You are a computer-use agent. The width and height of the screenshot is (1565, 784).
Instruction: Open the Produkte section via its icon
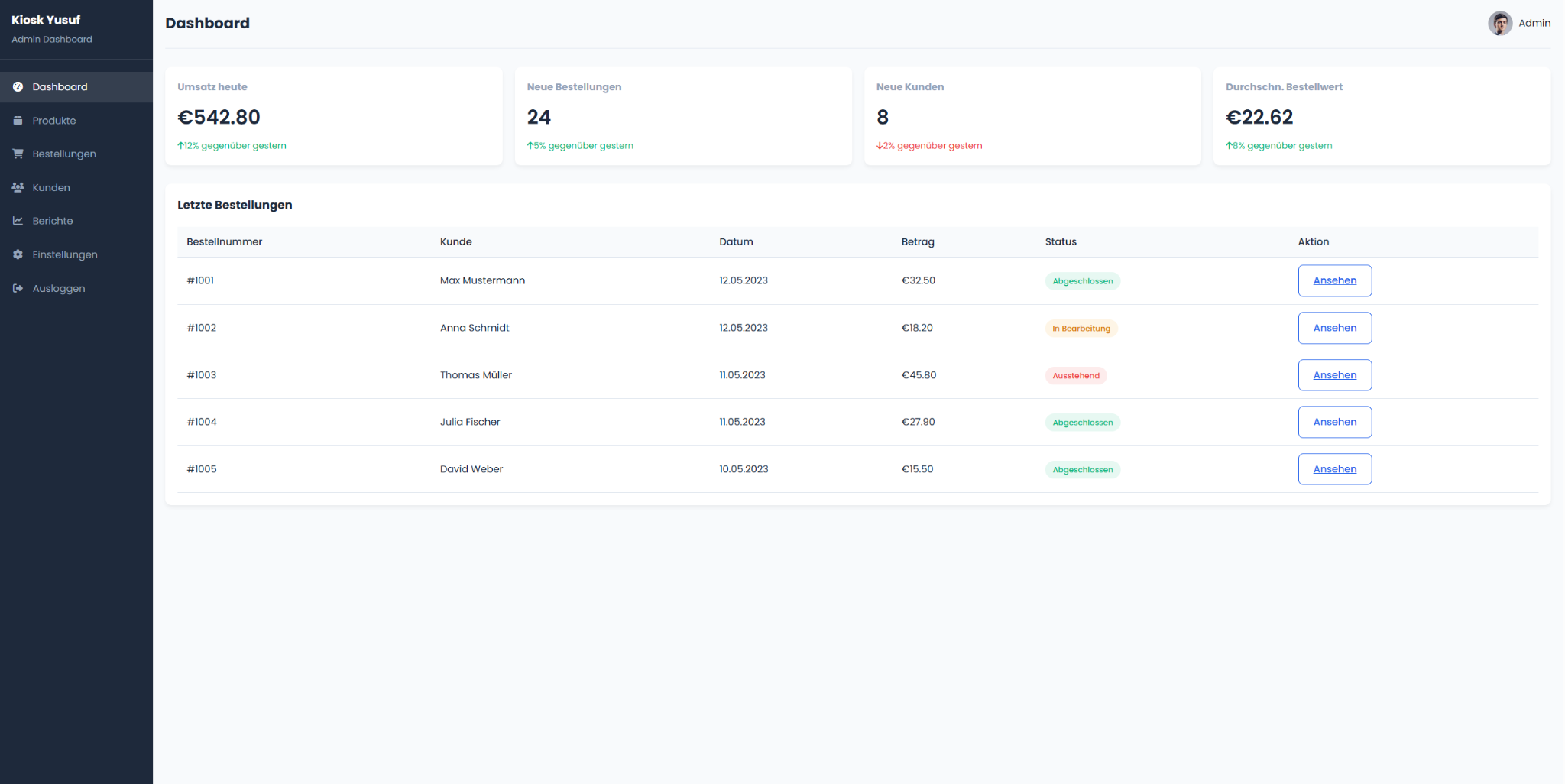[18, 120]
